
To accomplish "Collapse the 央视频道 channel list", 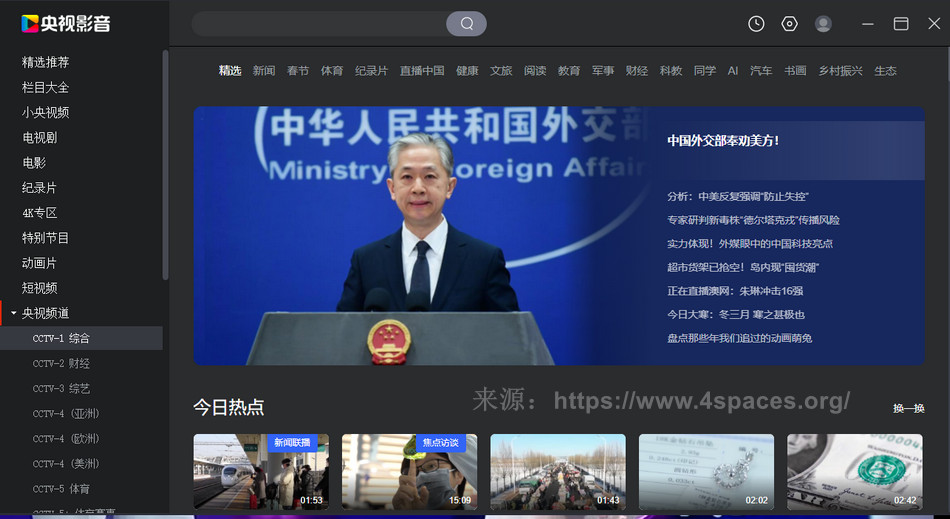I will [14, 313].
